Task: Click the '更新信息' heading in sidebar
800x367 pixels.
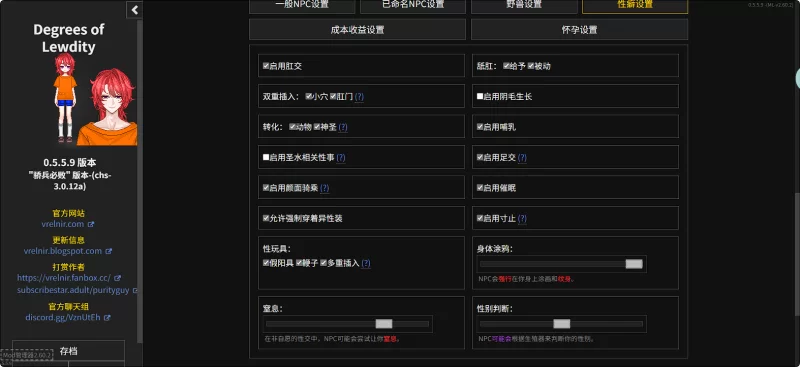Action: 68,240
